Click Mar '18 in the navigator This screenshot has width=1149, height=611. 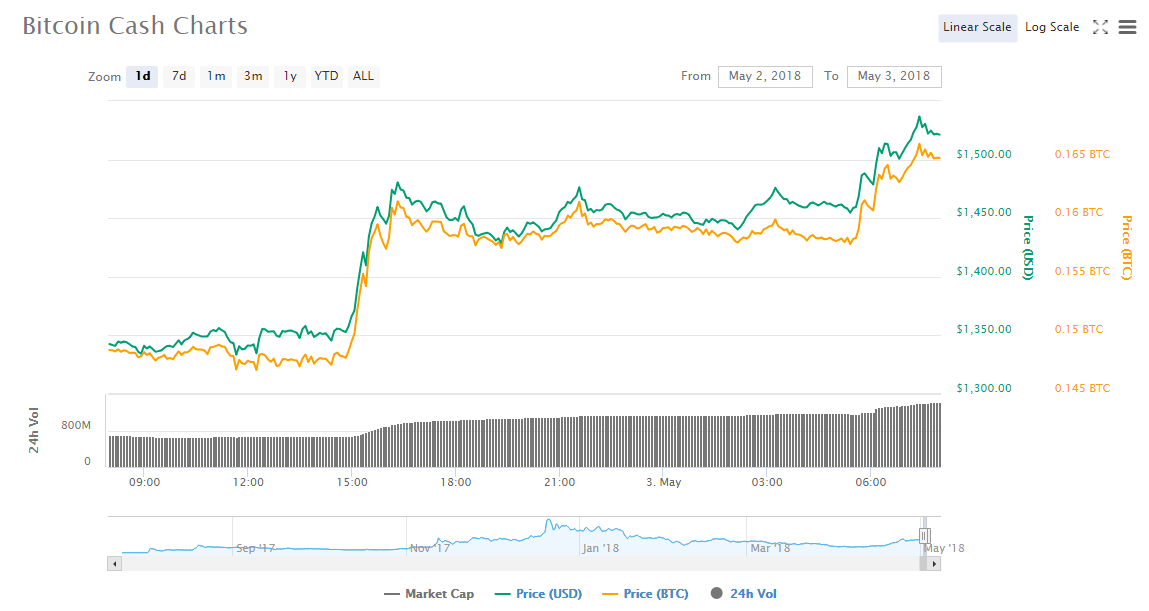click(x=770, y=548)
